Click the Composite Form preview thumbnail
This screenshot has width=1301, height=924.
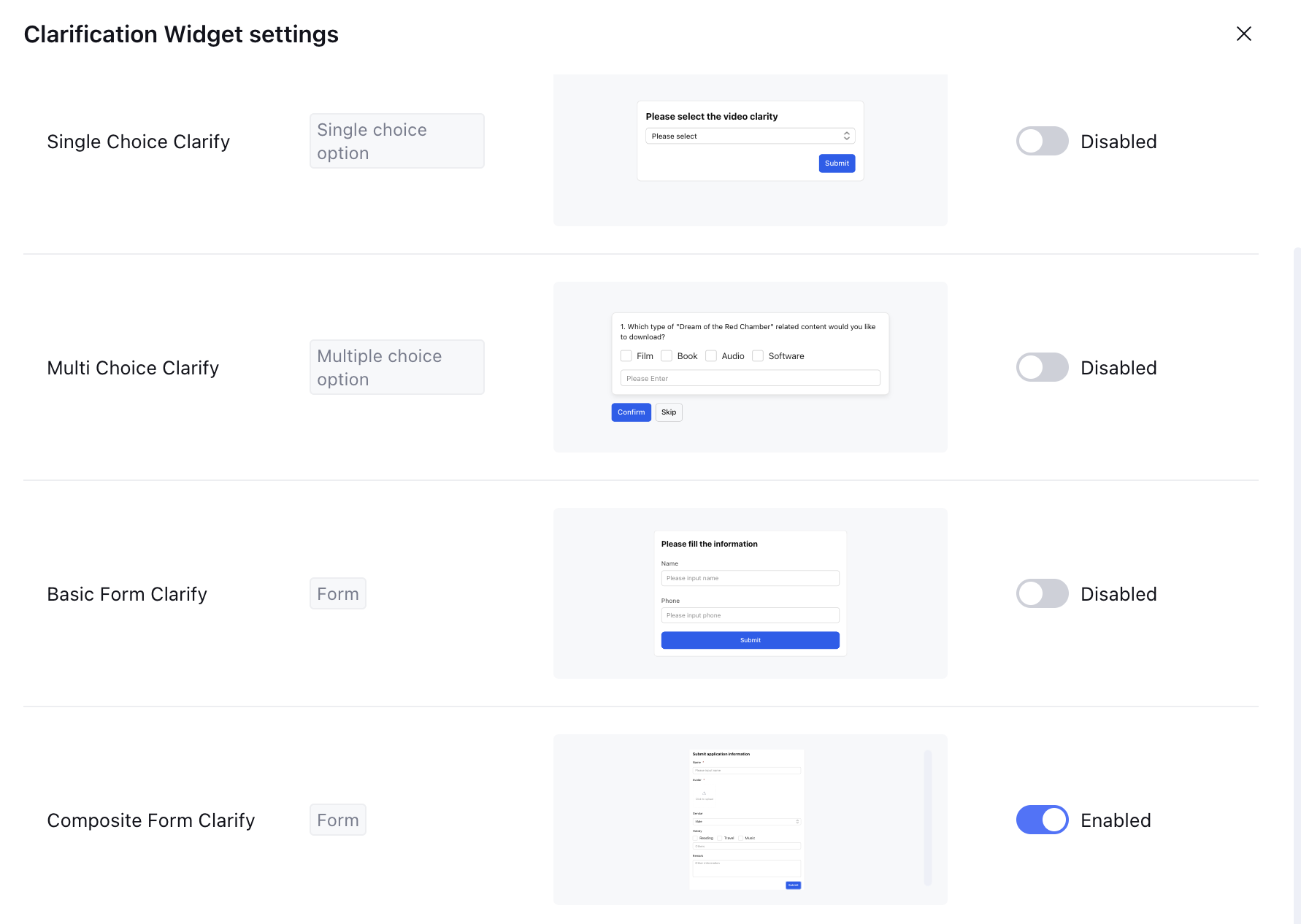[746, 819]
